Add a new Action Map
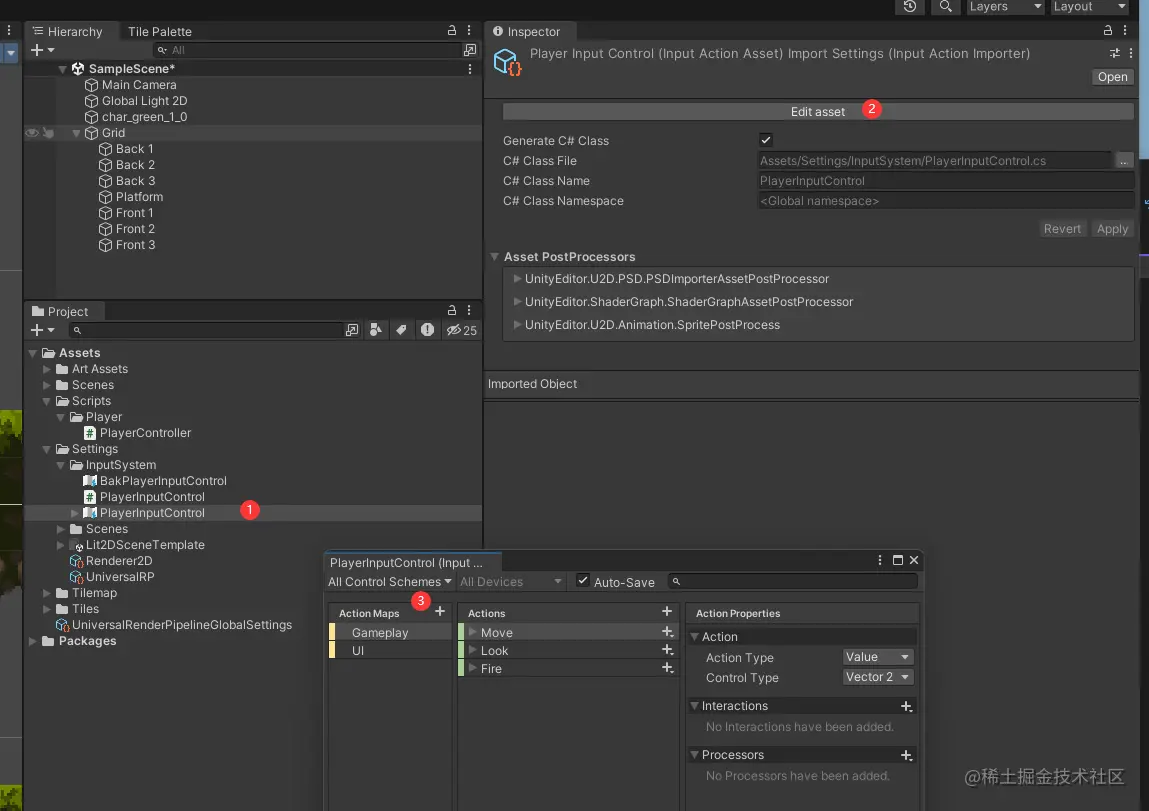Image resolution: width=1149 pixels, height=811 pixels. (x=440, y=611)
